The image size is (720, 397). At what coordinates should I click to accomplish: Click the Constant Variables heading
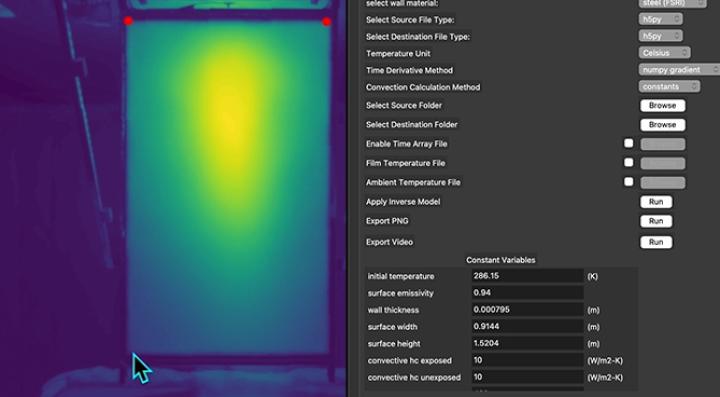pyautogui.click(x=501, y=260)
